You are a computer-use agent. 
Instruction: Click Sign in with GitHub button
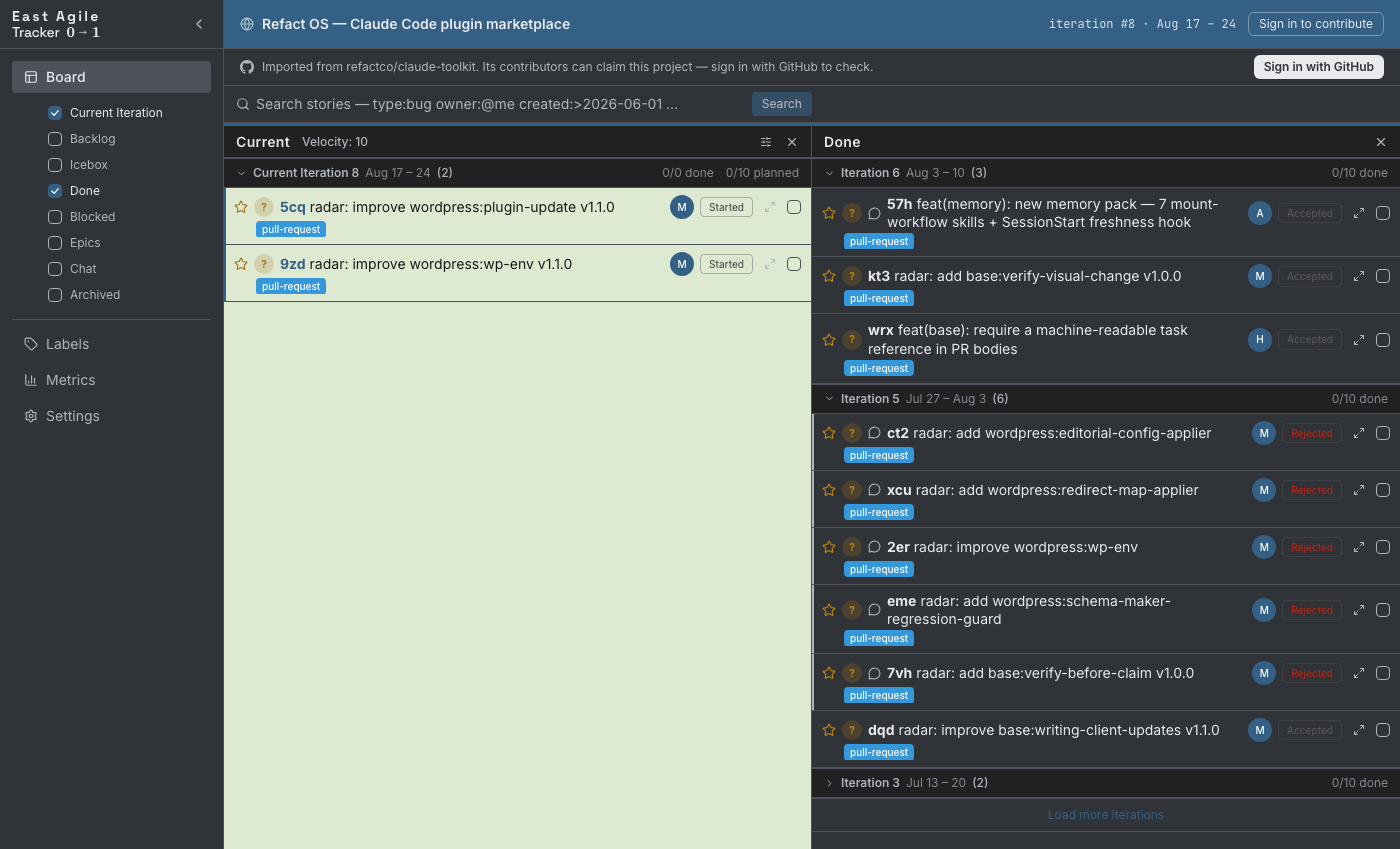point(1319,67)
